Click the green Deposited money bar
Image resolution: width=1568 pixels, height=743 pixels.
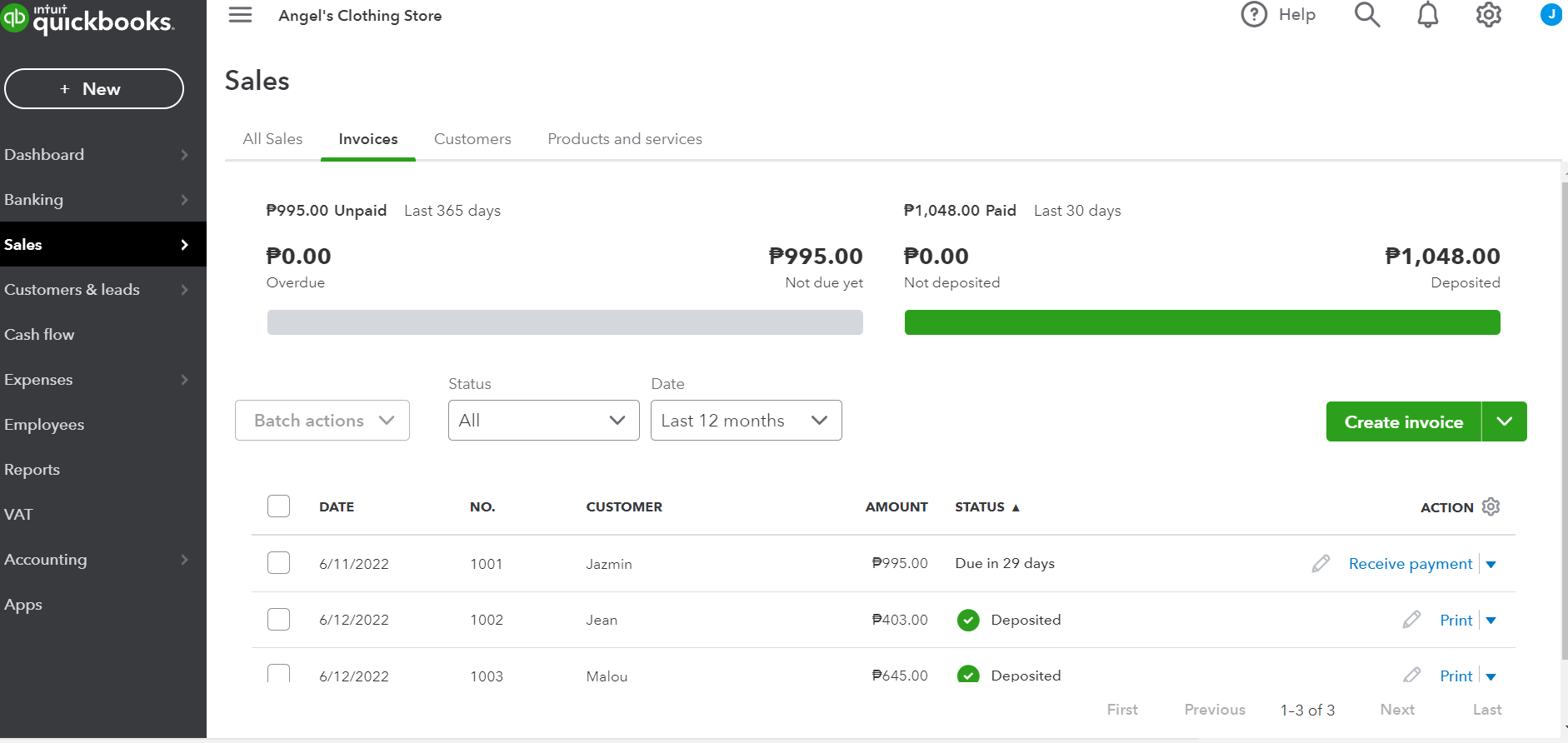click(x=1202, y=322)
